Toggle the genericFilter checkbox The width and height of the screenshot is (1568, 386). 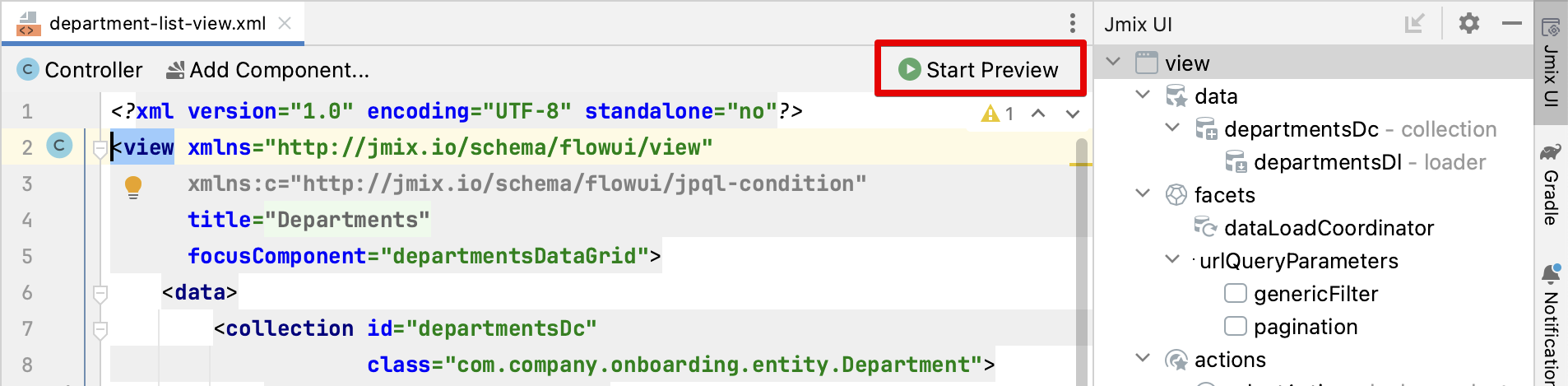pyautogui.click(x=1235, y=294)
